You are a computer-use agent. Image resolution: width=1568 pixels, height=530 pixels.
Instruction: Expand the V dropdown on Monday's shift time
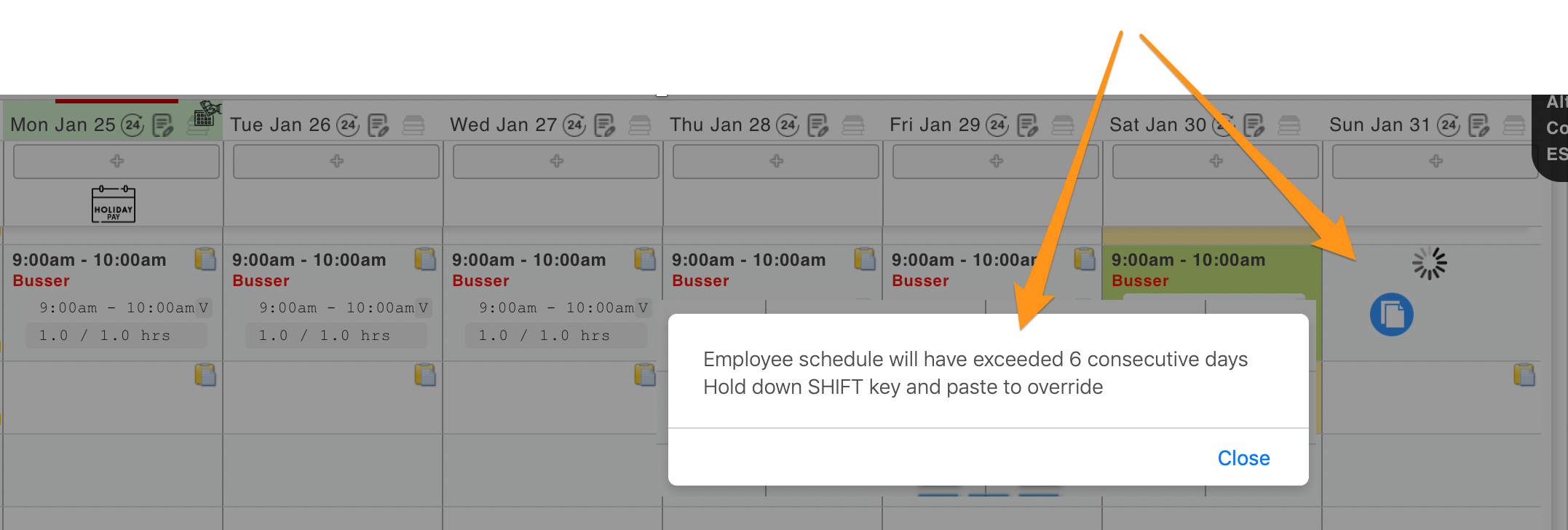coord(203,308)
